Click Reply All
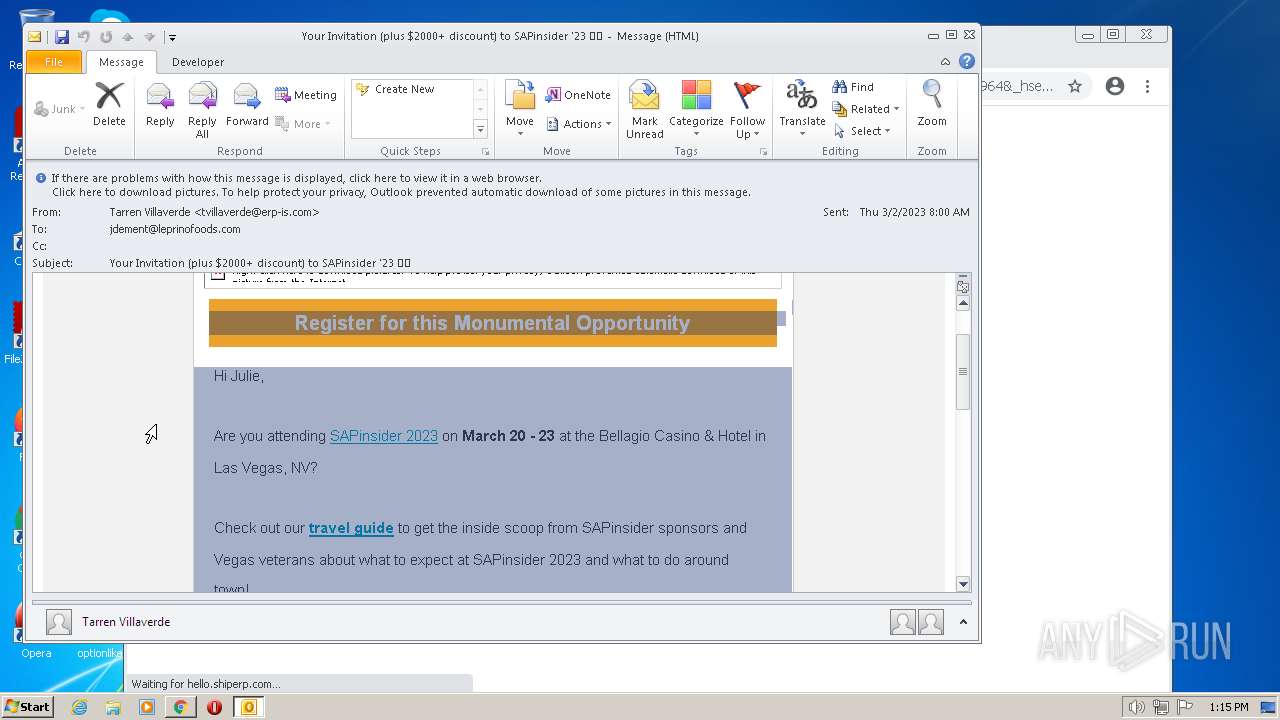The width and height of the screenshot is (1280, 720). pyautogui.click(x=202, y=110)
